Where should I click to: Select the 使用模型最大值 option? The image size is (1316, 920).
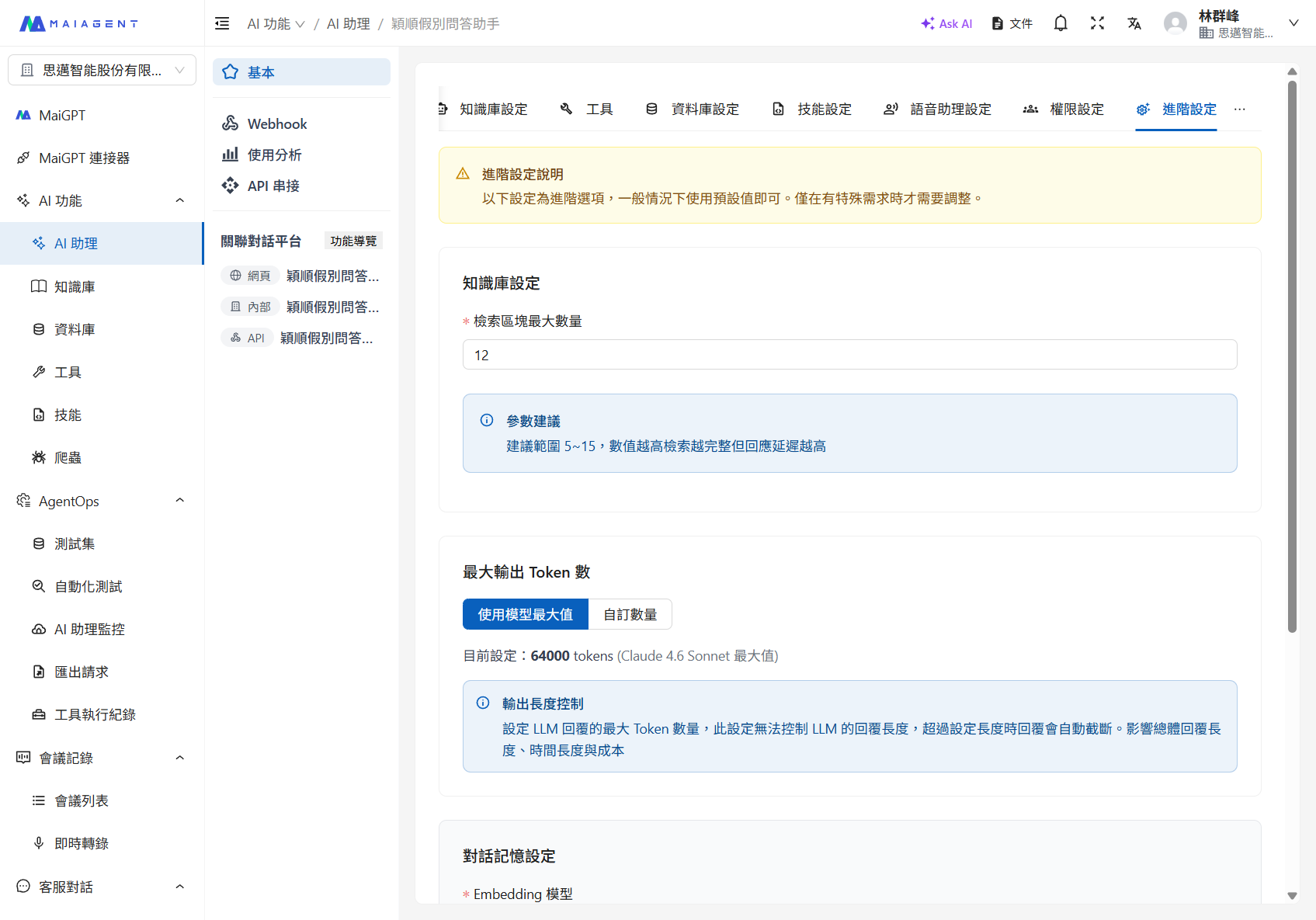click(x=525, y=614)
